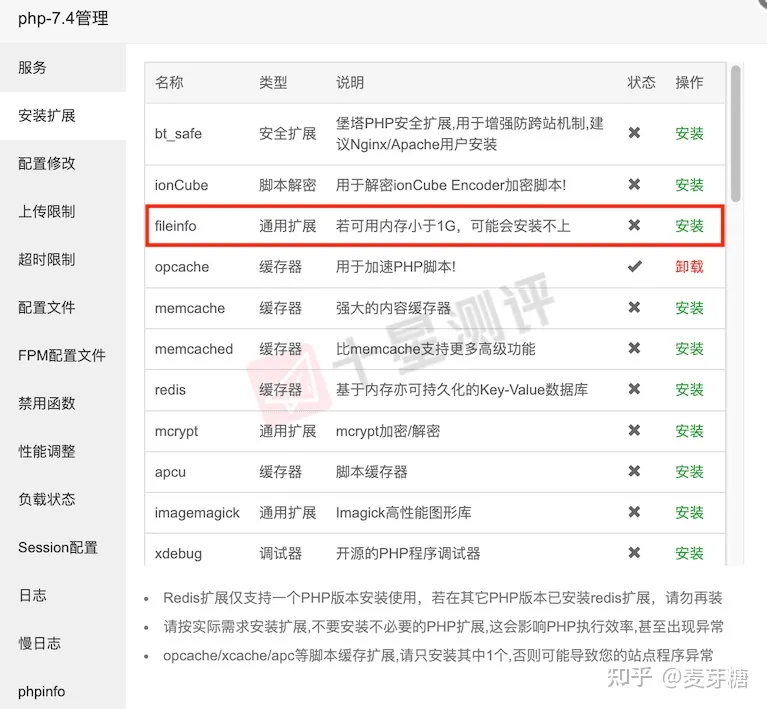Switch to the 上传限制 tab

coord(63,211)
